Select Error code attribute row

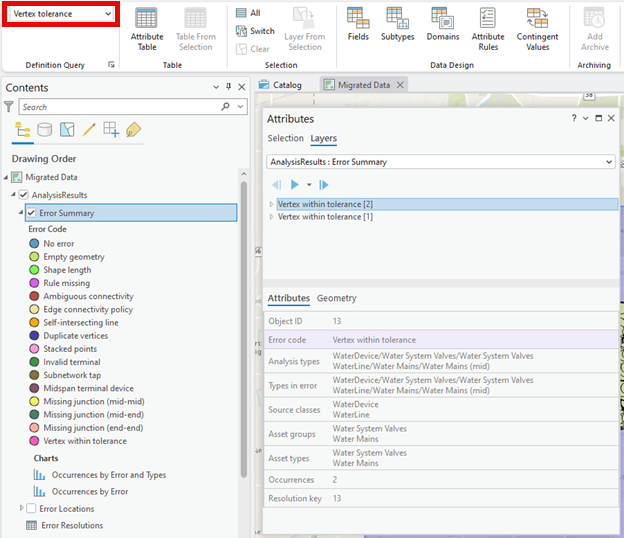[x=441, y=340]
